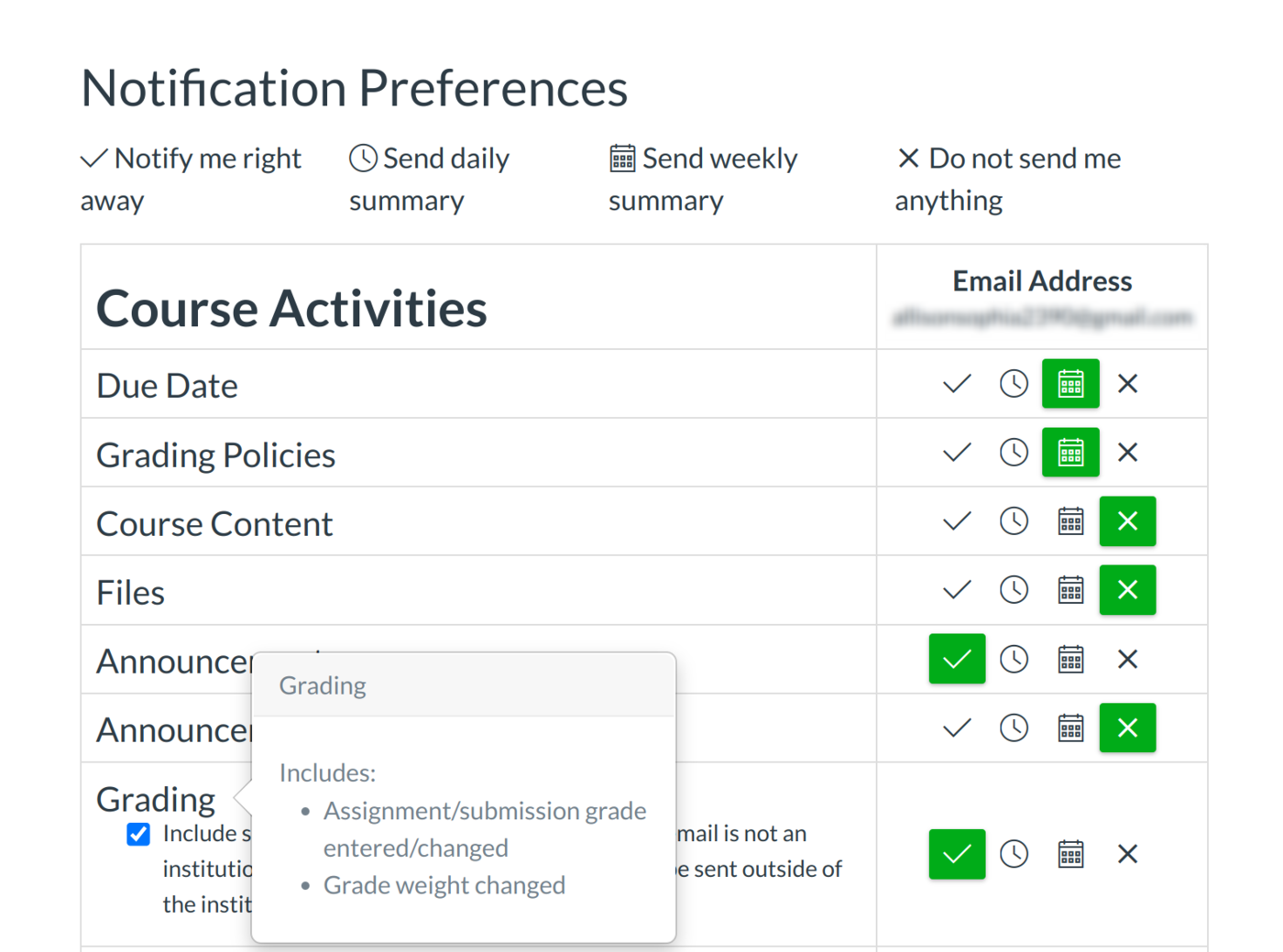Click the Grading row label

click(x=156, y=800)
